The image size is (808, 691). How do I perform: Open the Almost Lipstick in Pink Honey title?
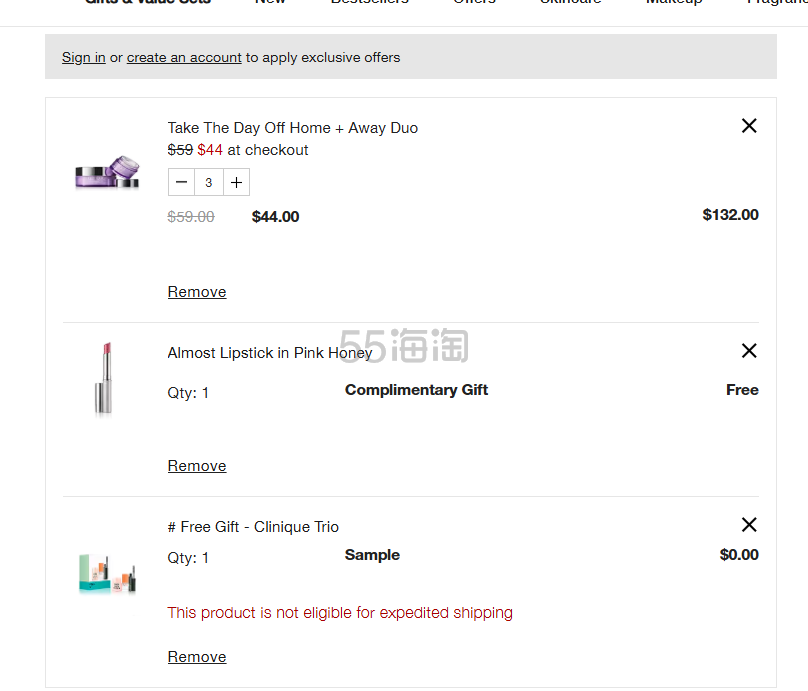pos(269,353)
